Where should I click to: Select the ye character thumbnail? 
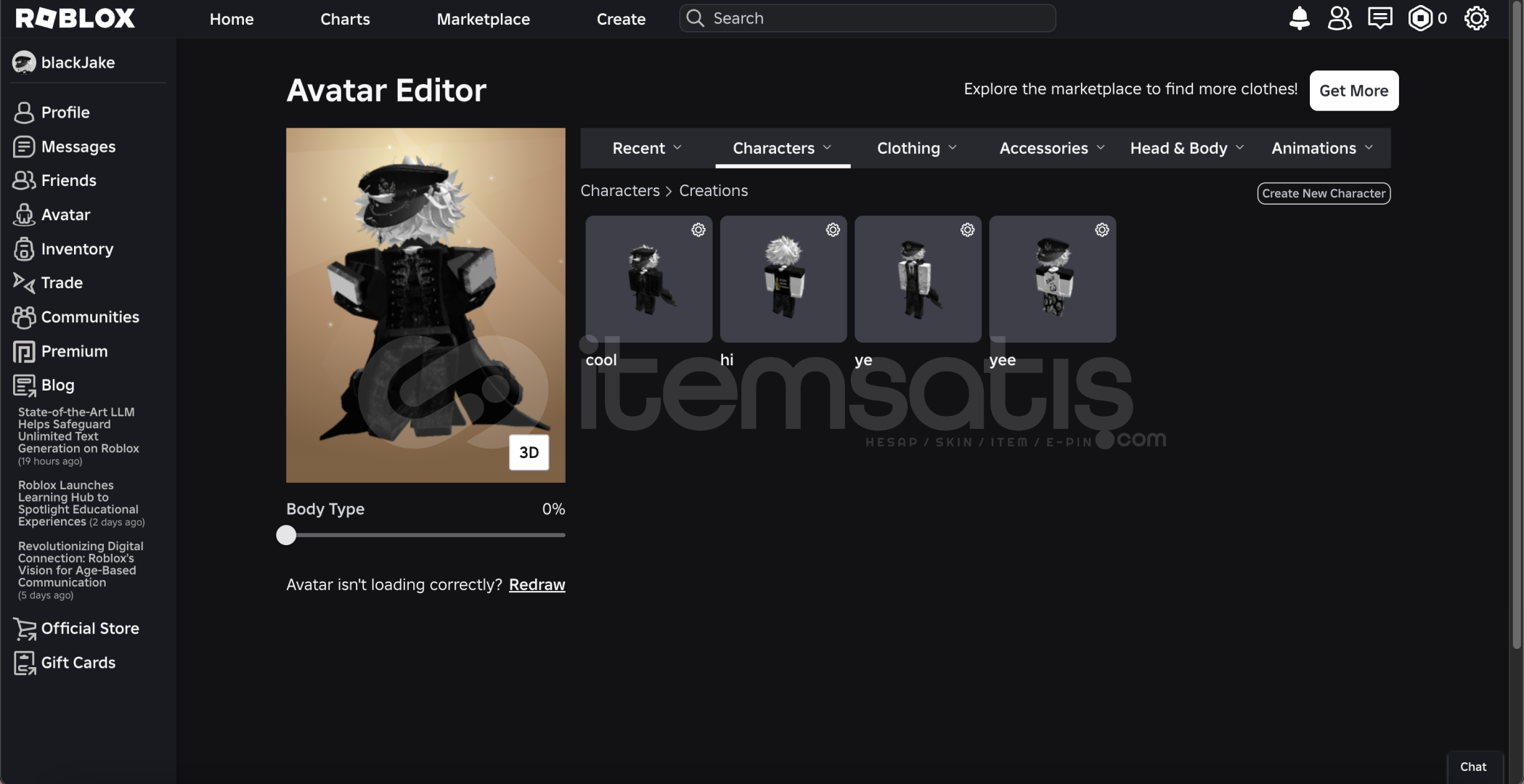[918, 279]
